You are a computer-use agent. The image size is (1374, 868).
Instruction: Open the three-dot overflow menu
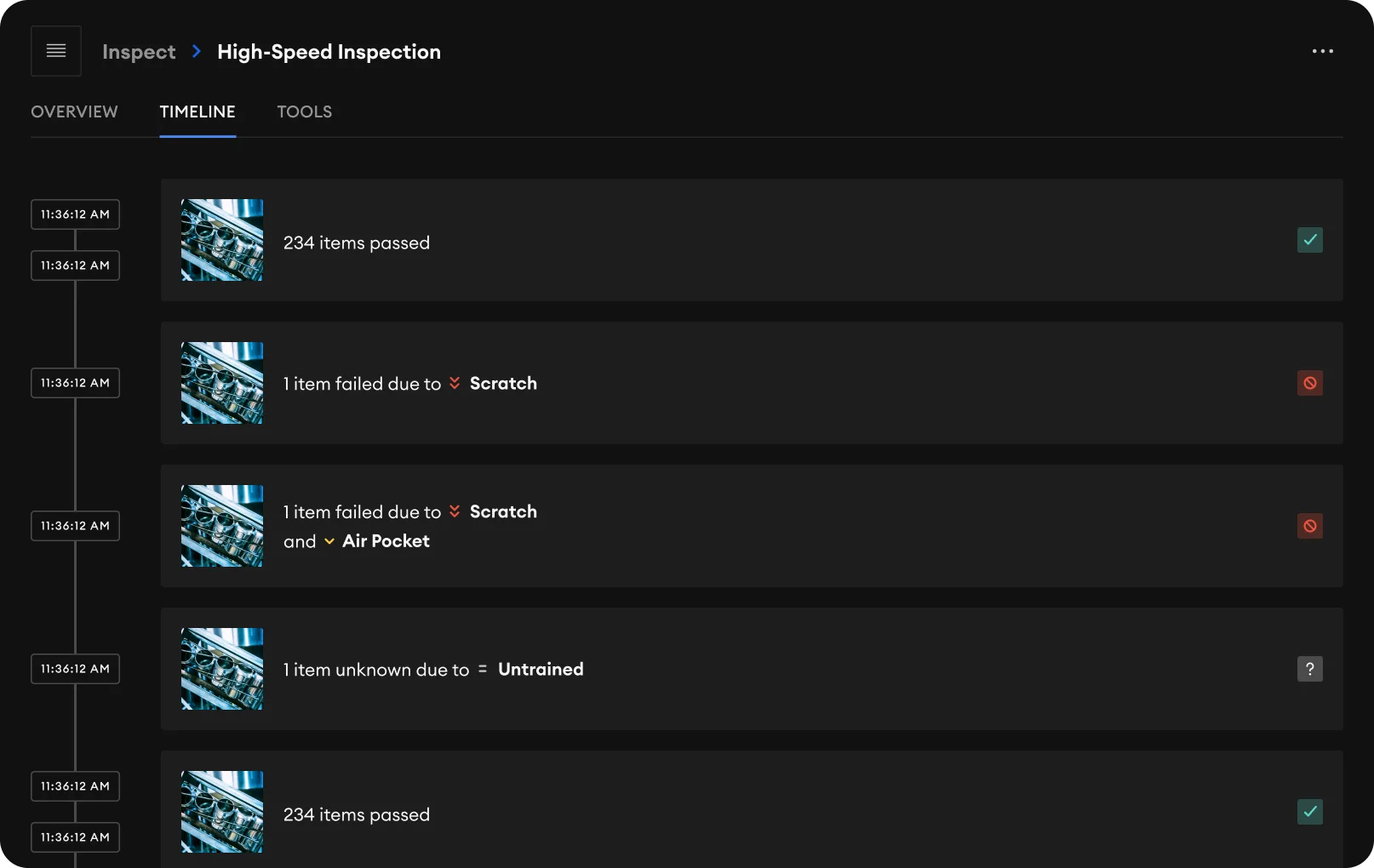[1322, 51]
